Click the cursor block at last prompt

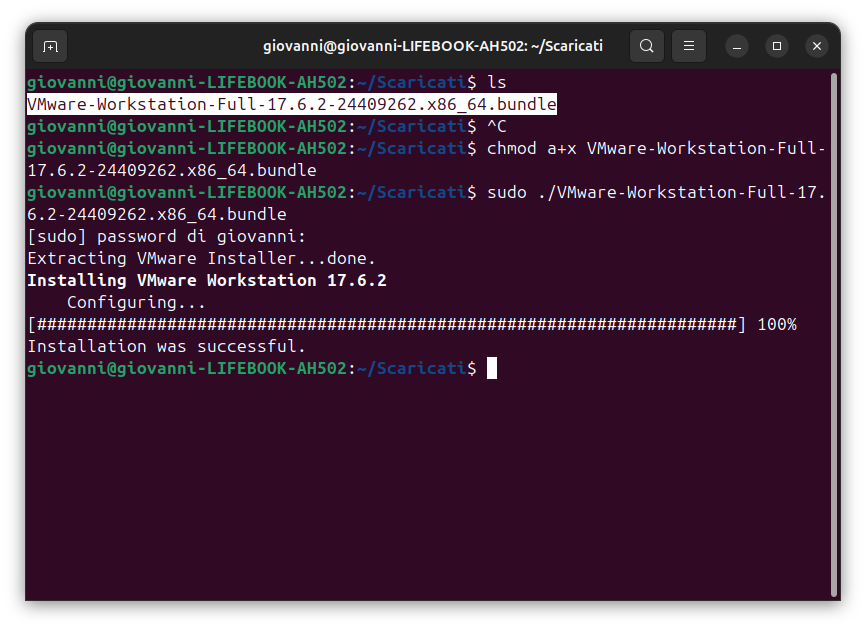click(x=492, y=368)
